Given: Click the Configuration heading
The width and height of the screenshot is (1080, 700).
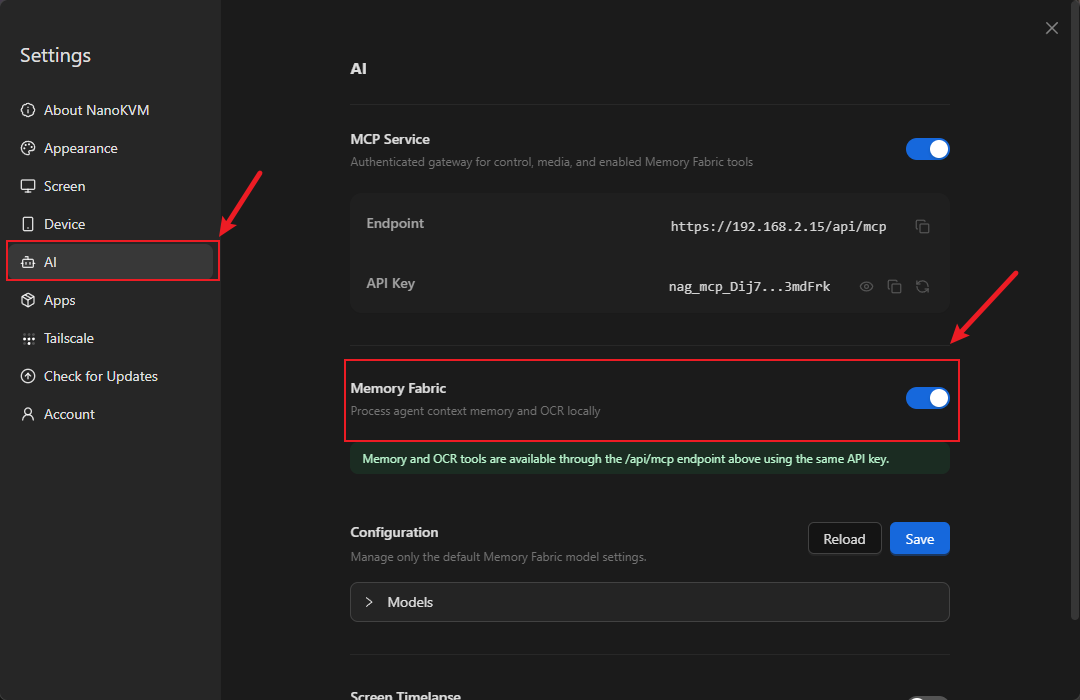Looking at the screenshot, I should (394, 533).
